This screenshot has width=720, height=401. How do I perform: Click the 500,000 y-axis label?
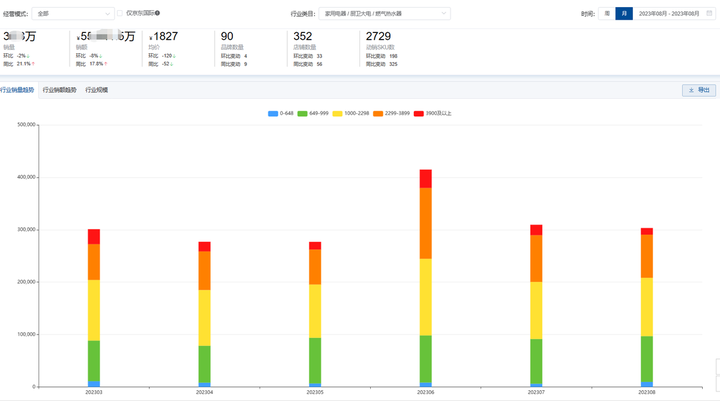click(x=27, y=124)
